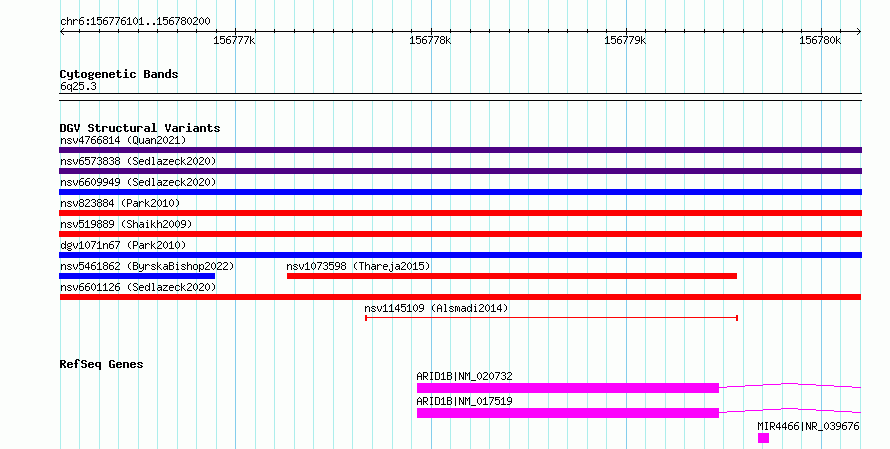890x449 pixels.
Task: Select the ARID1B NM_020732 exon block
Action: (x=568, y=388)
